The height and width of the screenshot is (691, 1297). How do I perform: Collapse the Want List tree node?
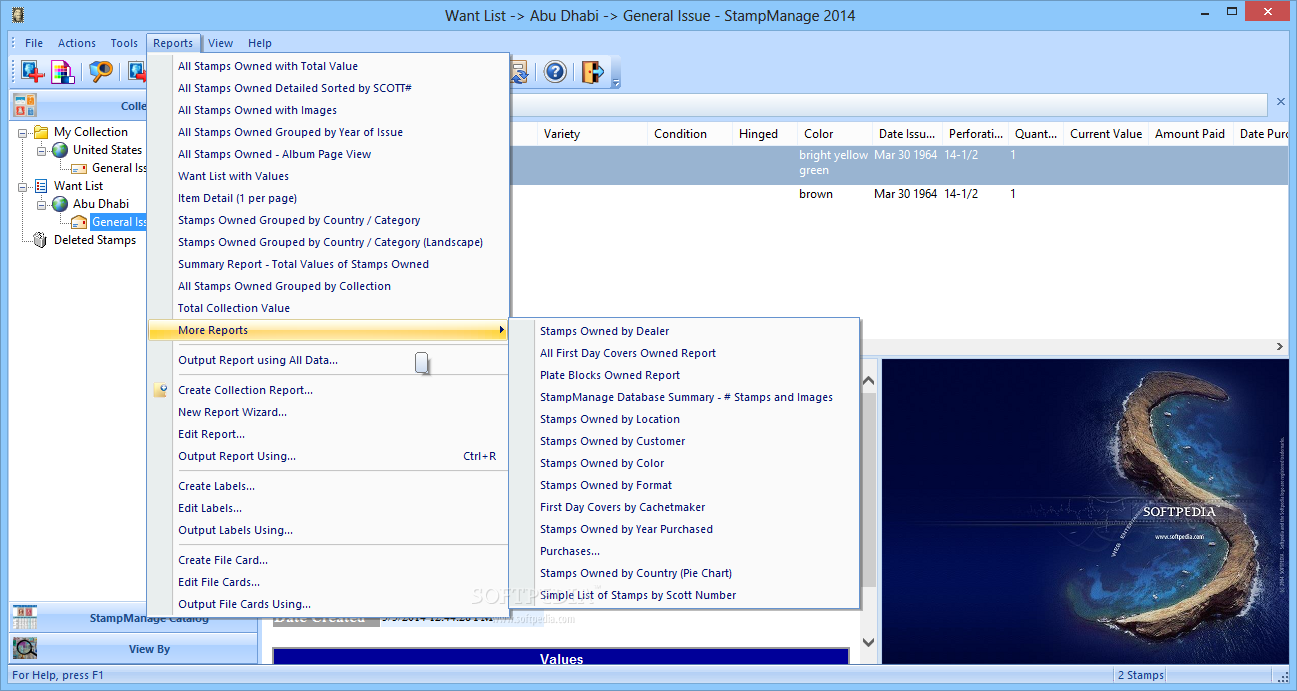coord(24,186)
